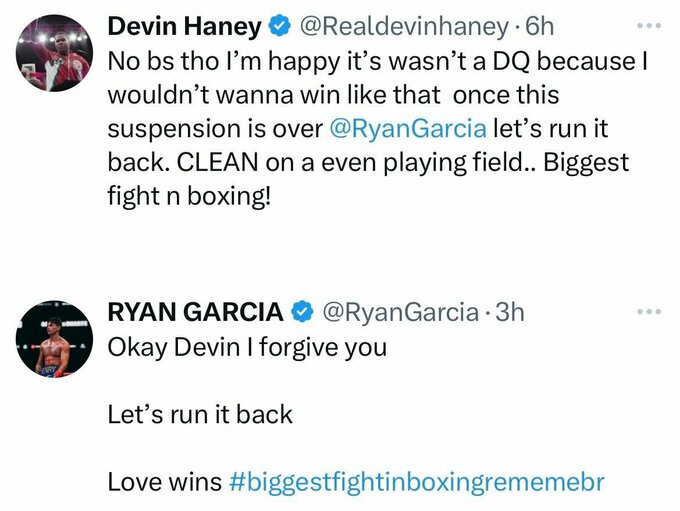Screen dimensions: 680x511
Task: Click the "Okay Devin I forgive you" text
Action: pos(247,347)
